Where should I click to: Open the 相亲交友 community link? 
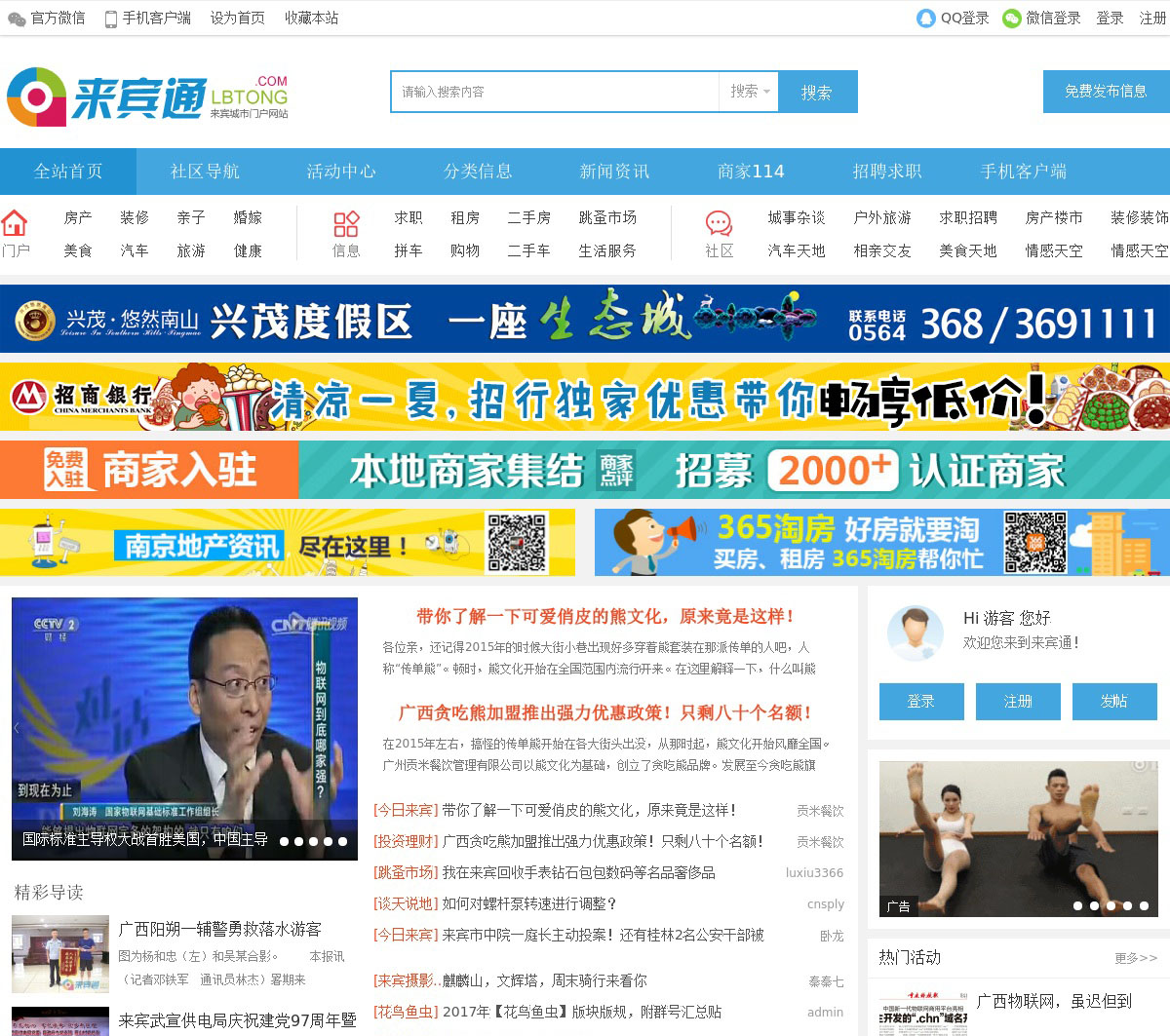click(x=882, y=250)
